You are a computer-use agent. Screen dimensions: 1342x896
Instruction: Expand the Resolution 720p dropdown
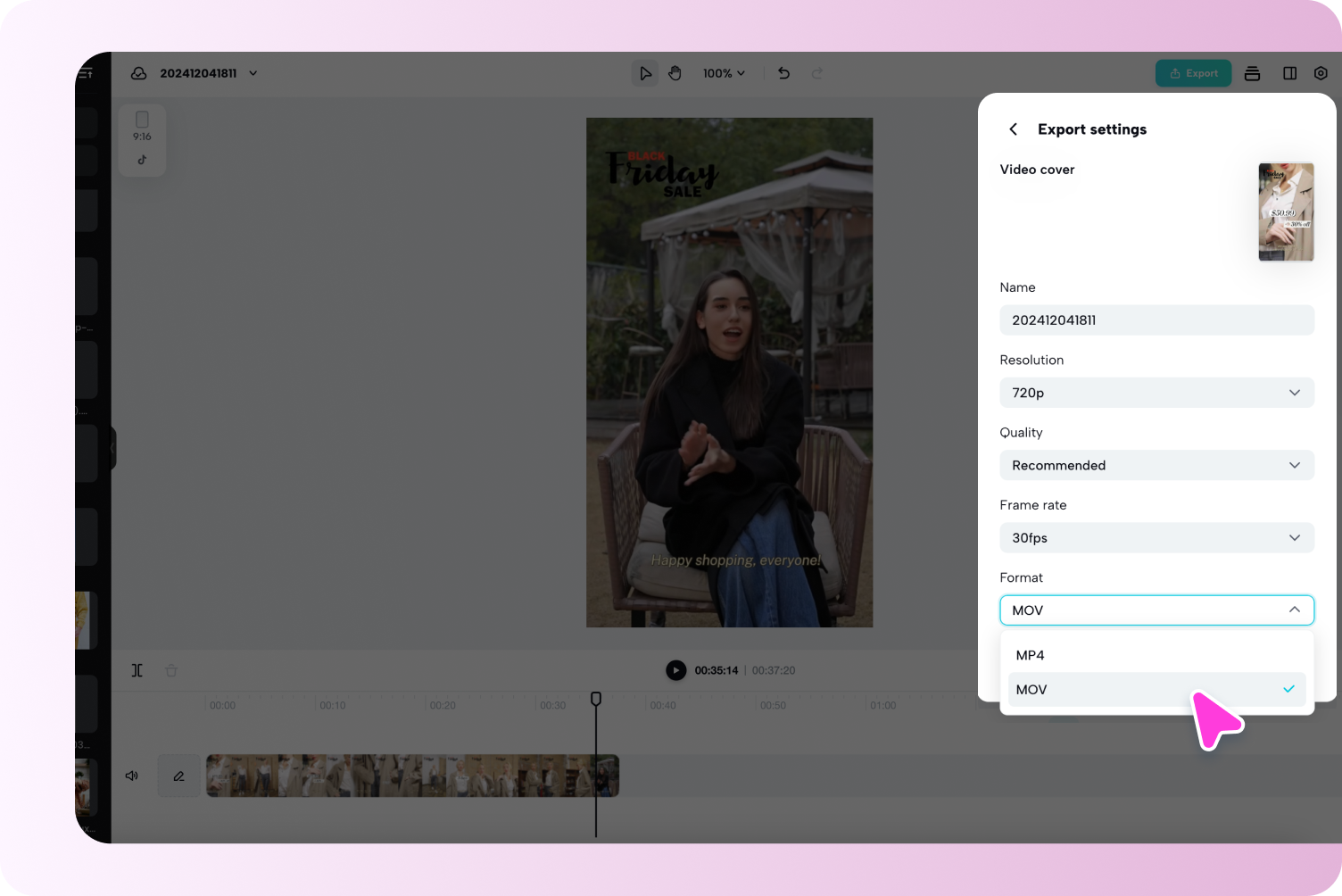tap(1156, 393)
